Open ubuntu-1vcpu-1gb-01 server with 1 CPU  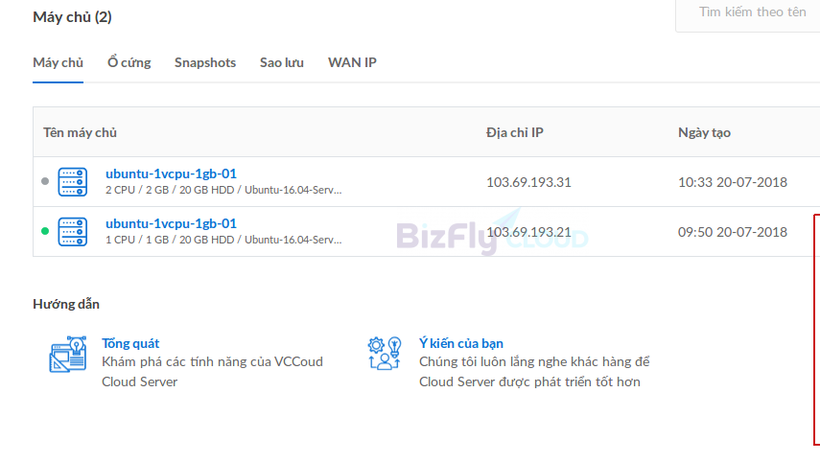[171, 223]
